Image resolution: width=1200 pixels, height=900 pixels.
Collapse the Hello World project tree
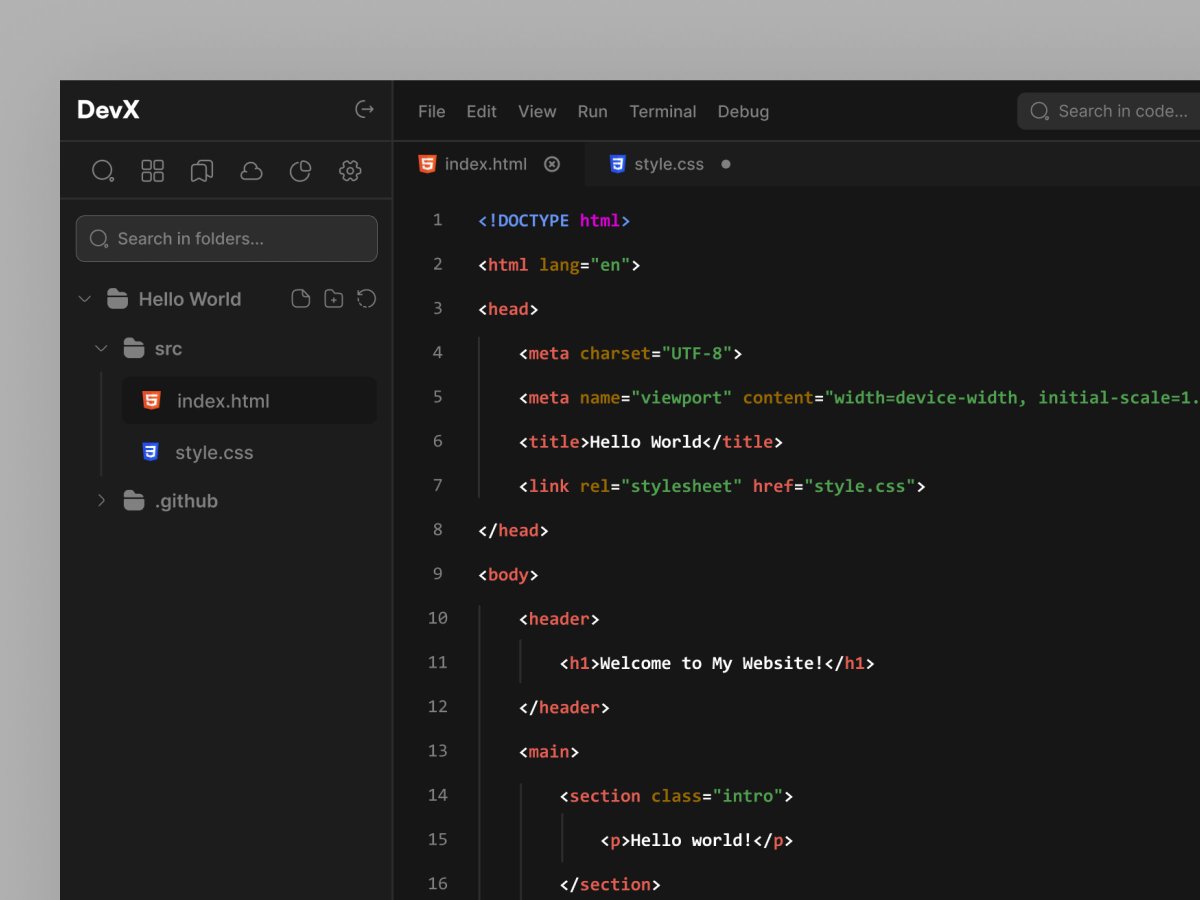click(x=85, y=298)
